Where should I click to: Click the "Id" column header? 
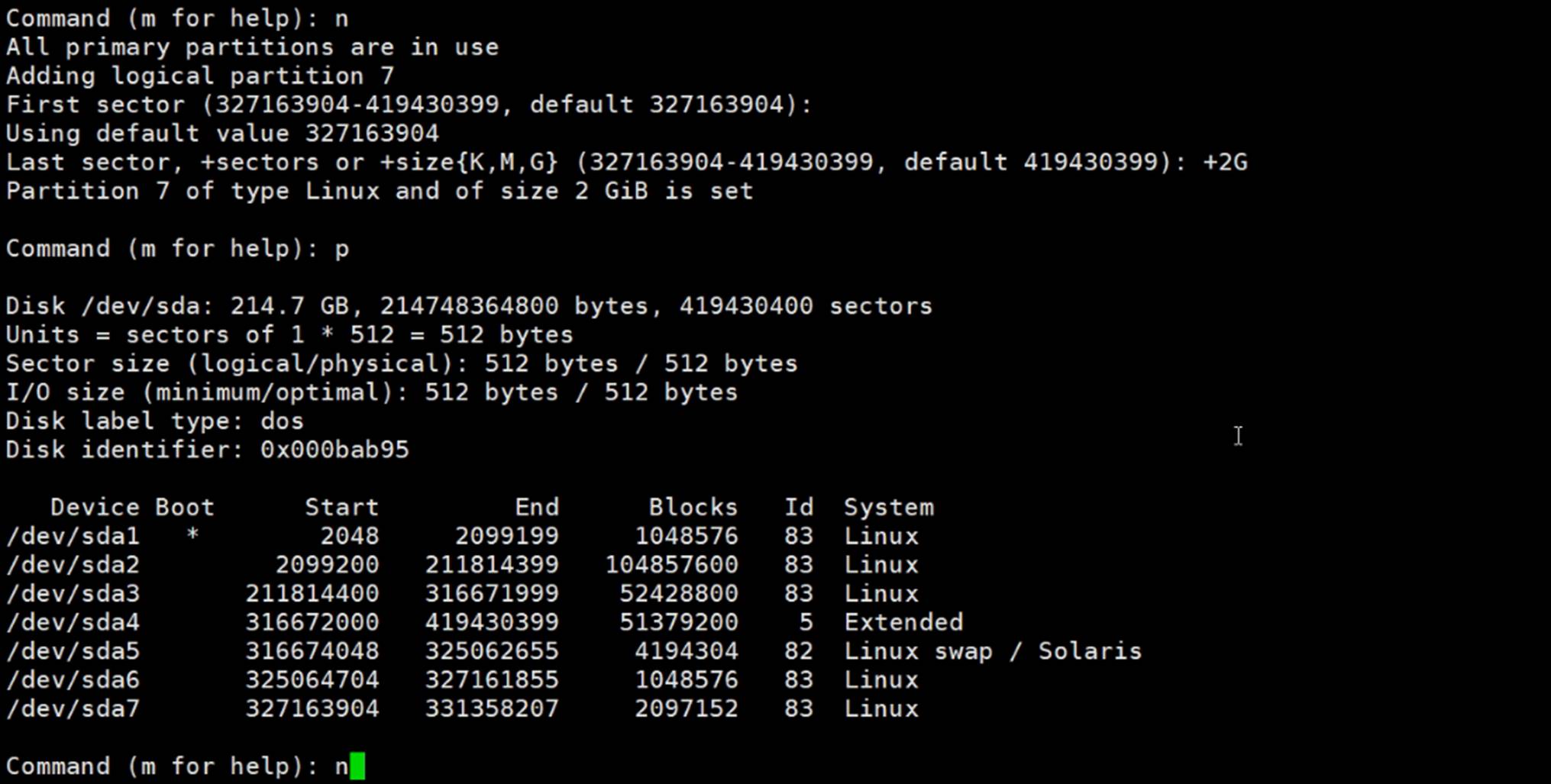pyautogui.click(x=798, y=507)
